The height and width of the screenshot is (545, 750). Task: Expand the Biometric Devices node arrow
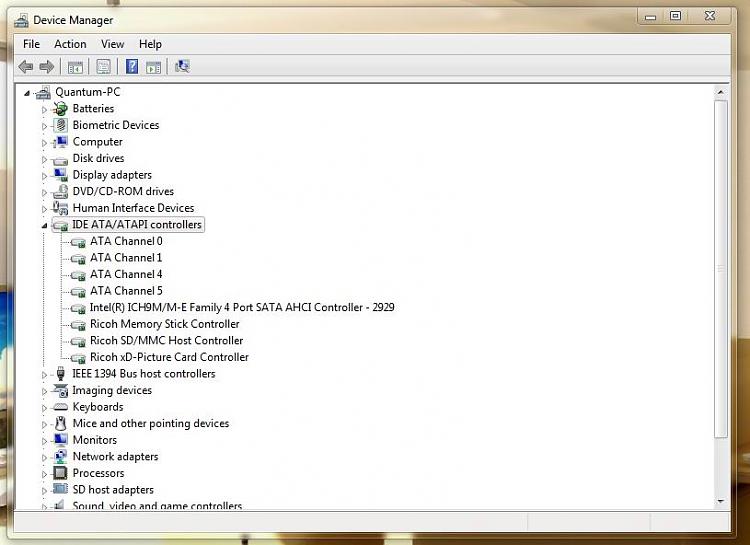[x=44, y=126]
